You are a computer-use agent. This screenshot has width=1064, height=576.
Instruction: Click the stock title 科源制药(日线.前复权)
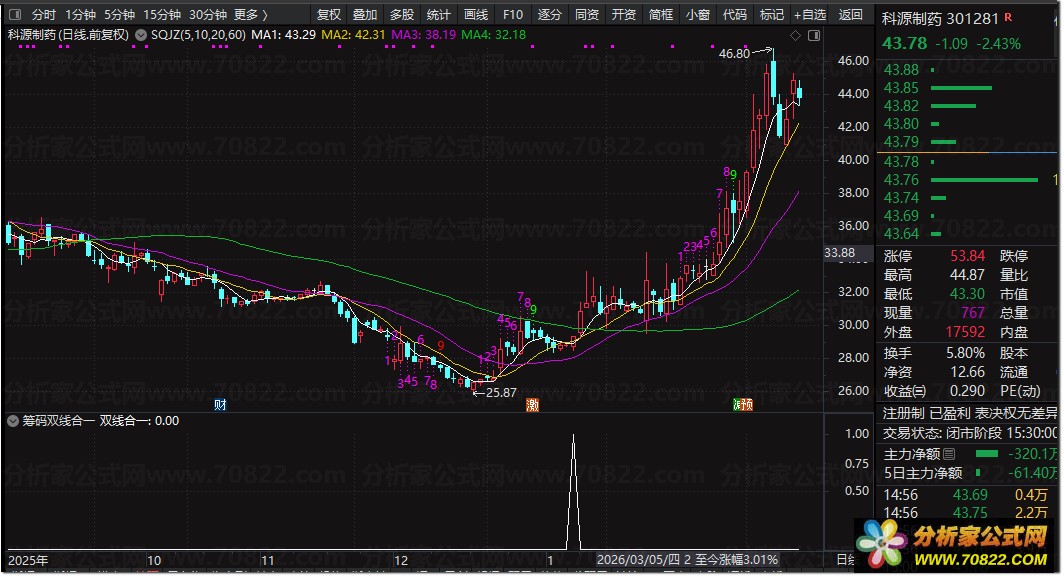point(69,35)
